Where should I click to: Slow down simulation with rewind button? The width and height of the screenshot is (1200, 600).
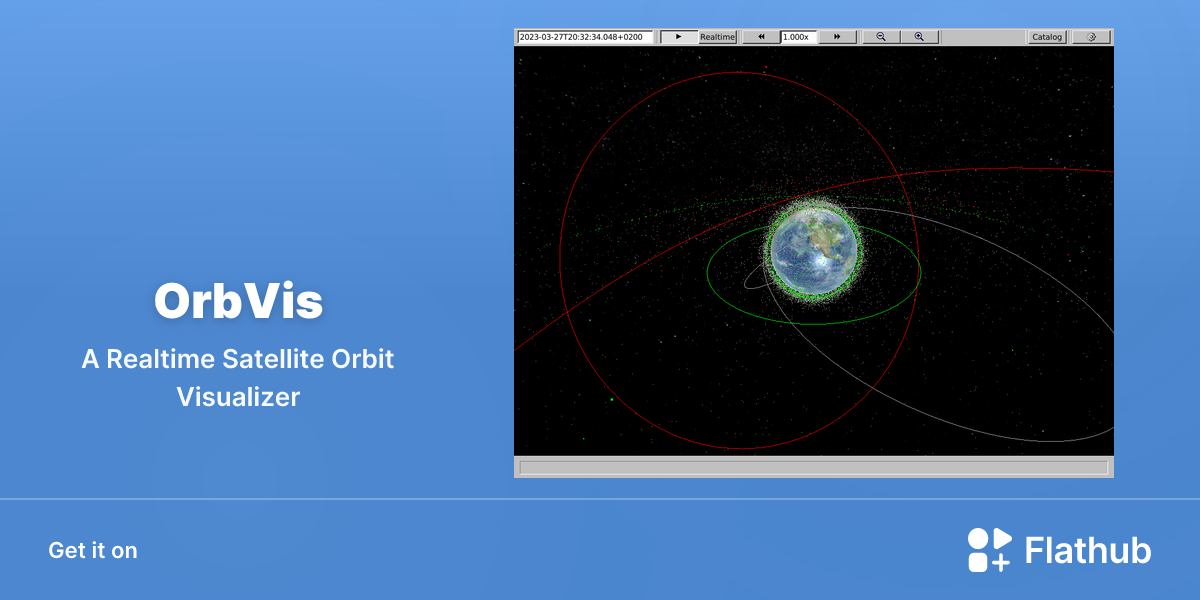click(761, 37)
